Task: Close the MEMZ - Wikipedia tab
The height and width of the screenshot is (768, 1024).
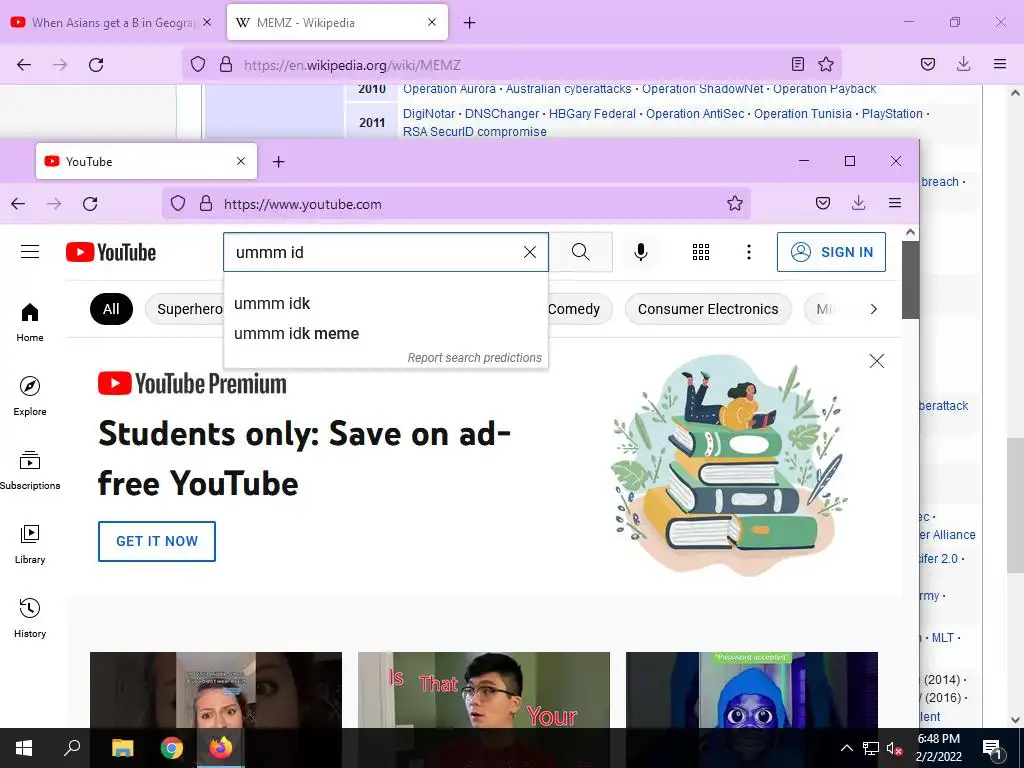Action: pos(432,23)
